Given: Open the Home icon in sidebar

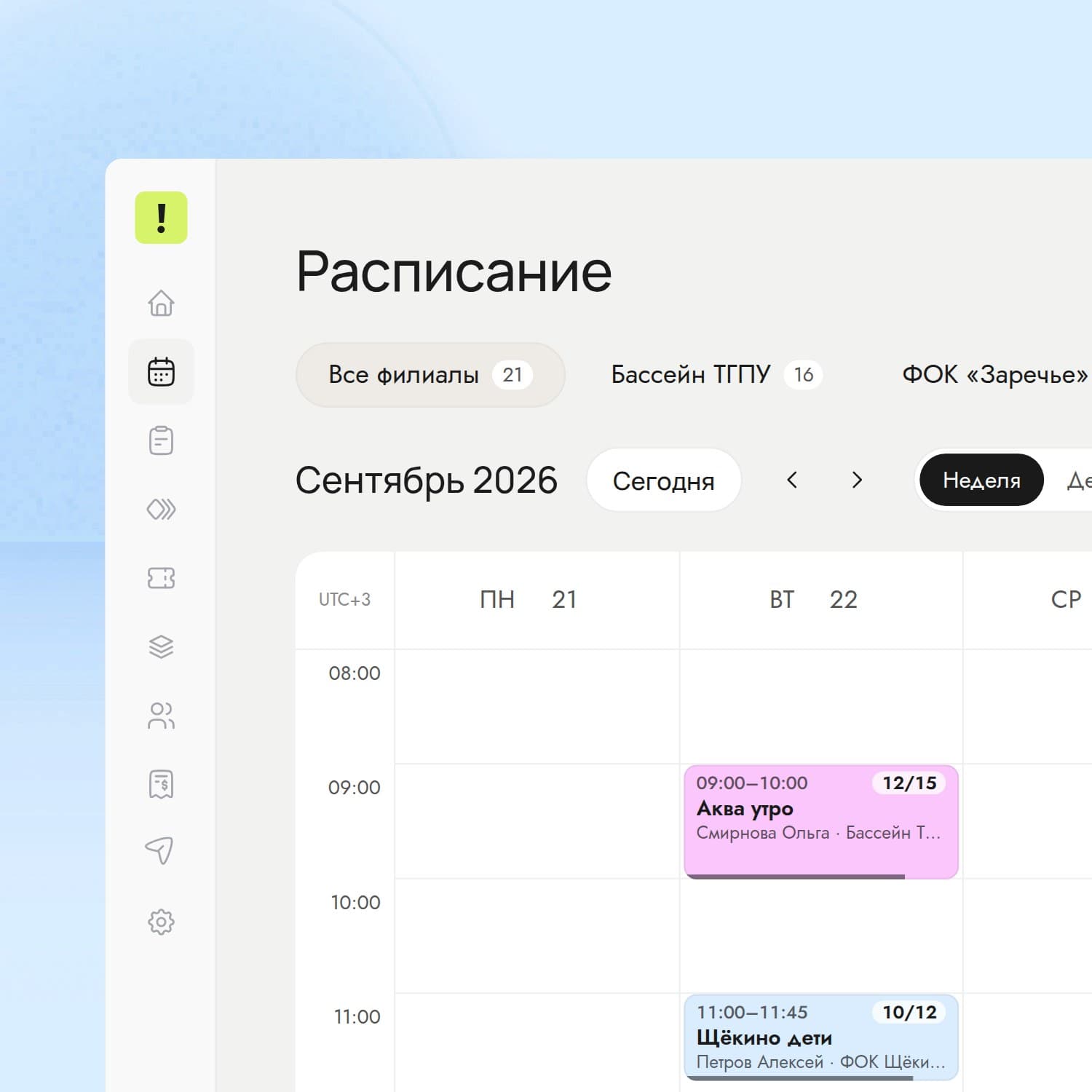Looking at the screenshot, I should 161,303.
